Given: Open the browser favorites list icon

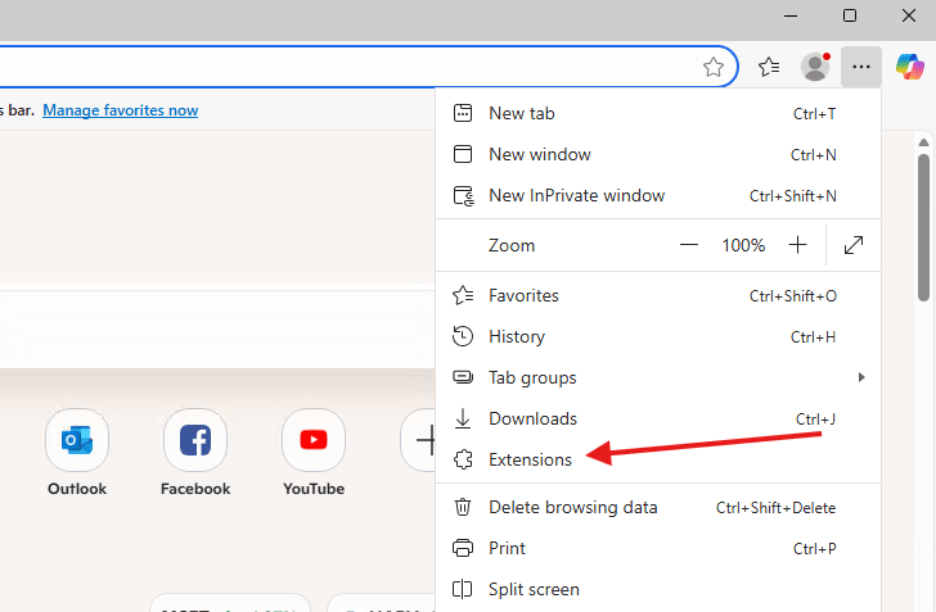Looking at the screenshot, I should click(x=768, y=66).
